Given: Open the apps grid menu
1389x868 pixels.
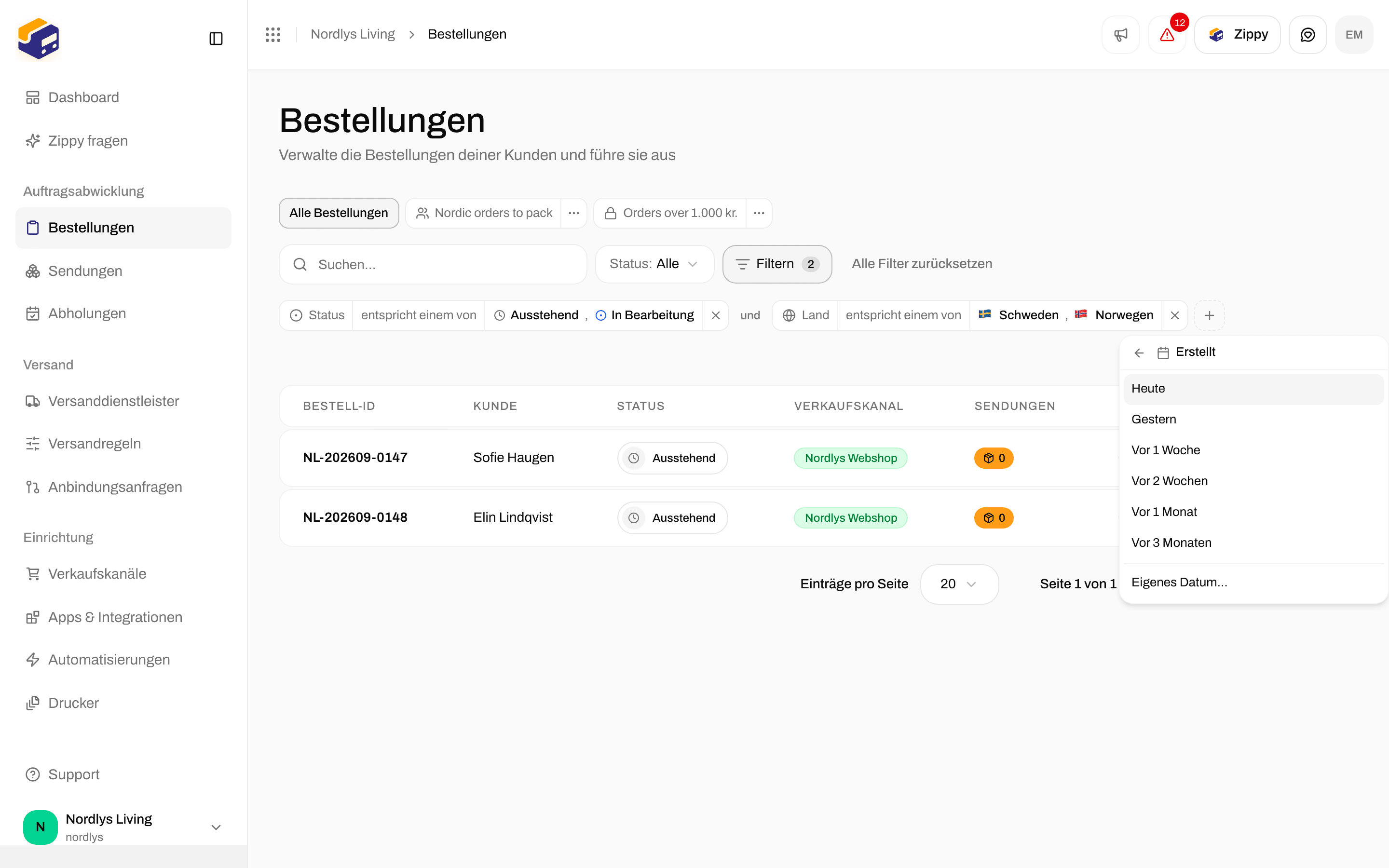Looking at the screenshot, I should [273, 34].
